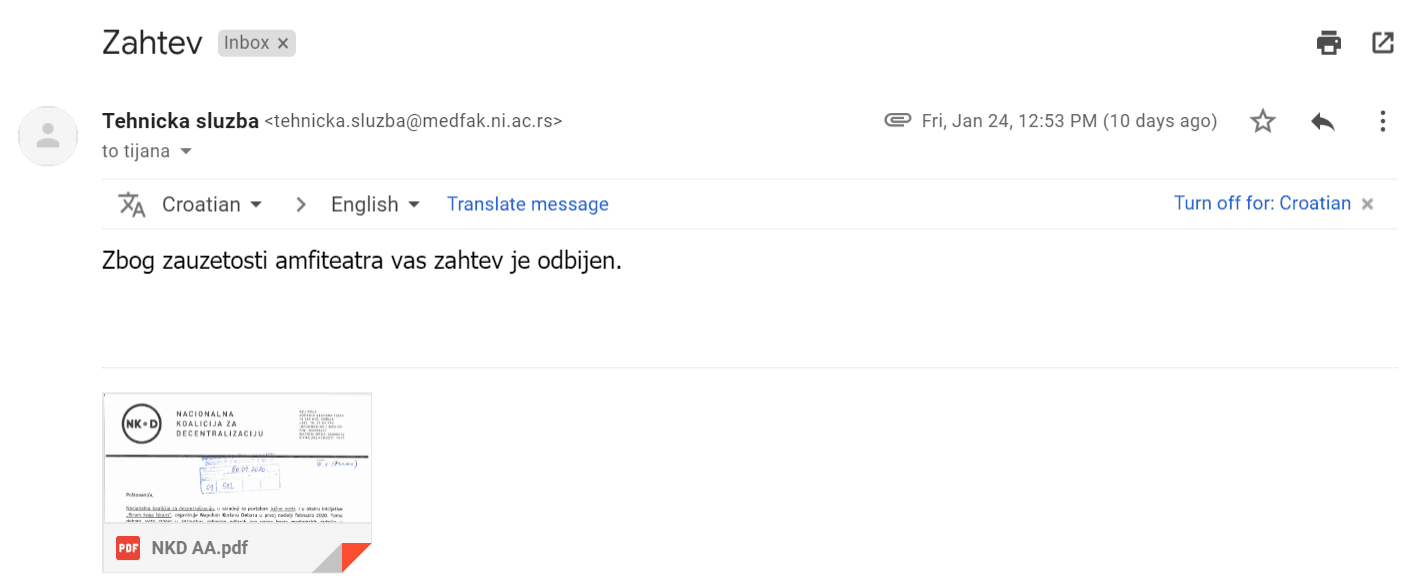Print the Zahtev email
The image size is (1418, 586).
[x=1328, y=42]
